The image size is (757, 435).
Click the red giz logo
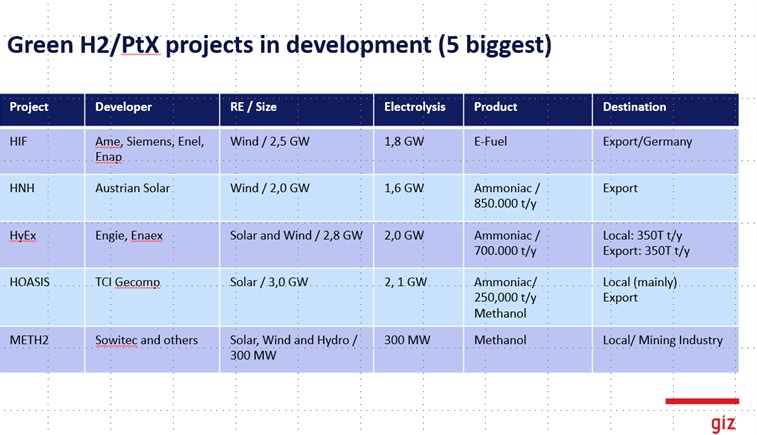click(723, 422)
